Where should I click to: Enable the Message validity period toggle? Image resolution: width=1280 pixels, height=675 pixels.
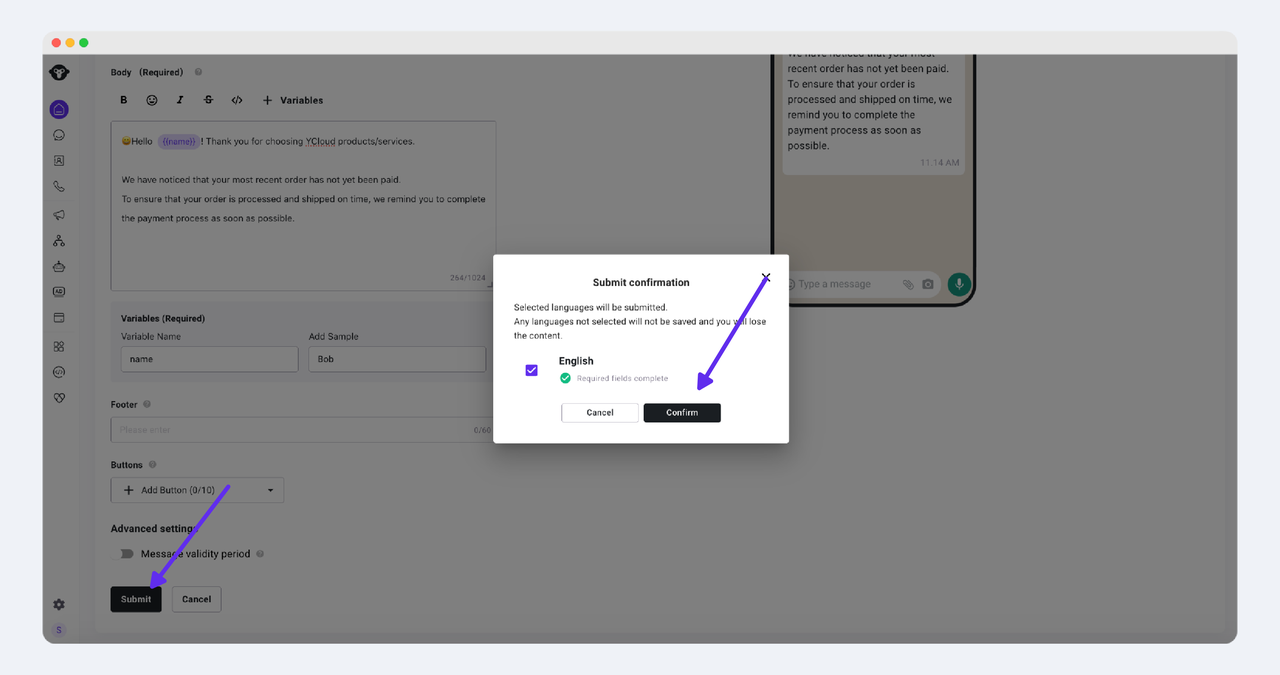click(127, 554)
